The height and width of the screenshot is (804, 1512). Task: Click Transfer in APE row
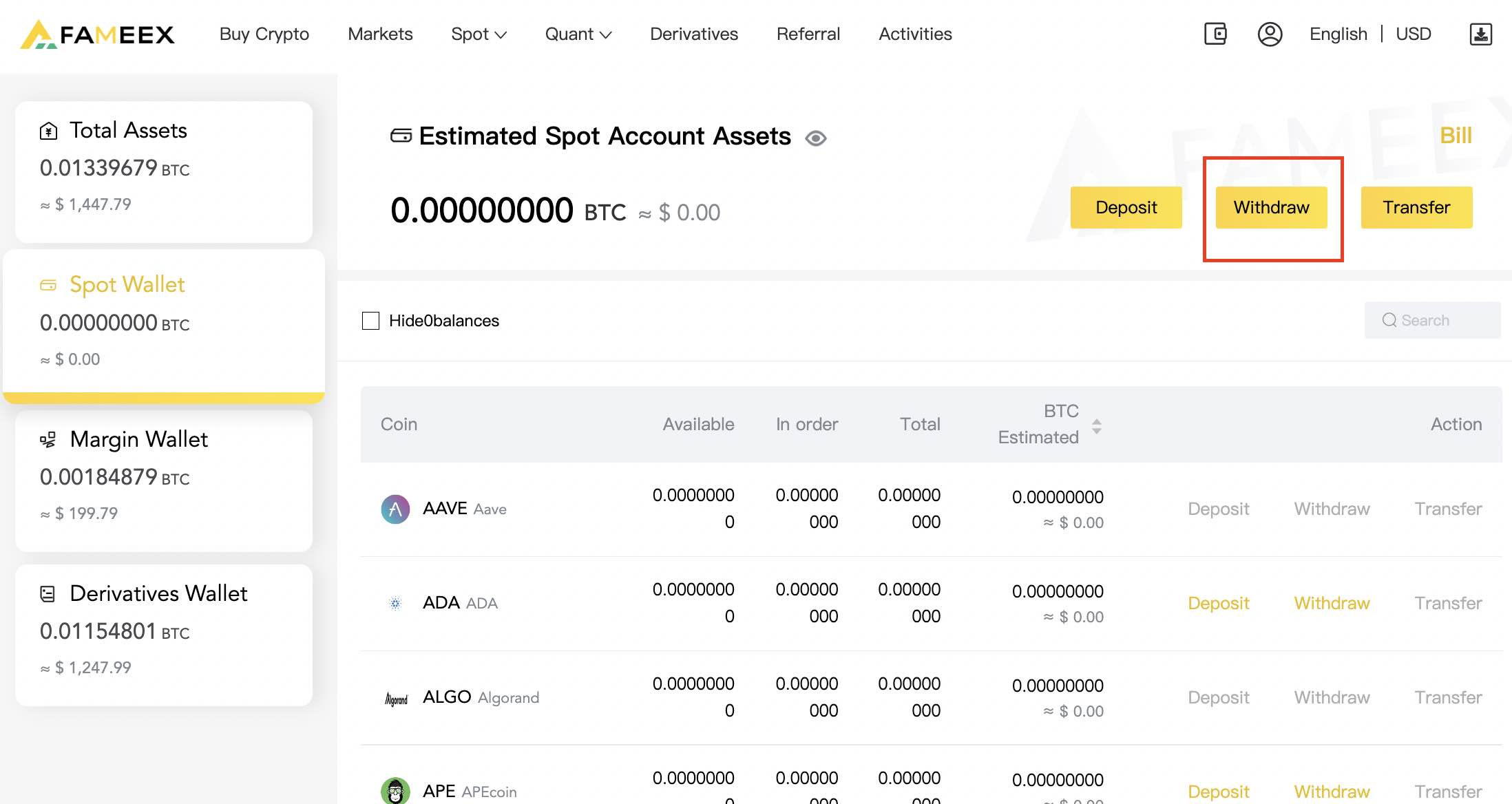coord(1448,792)
